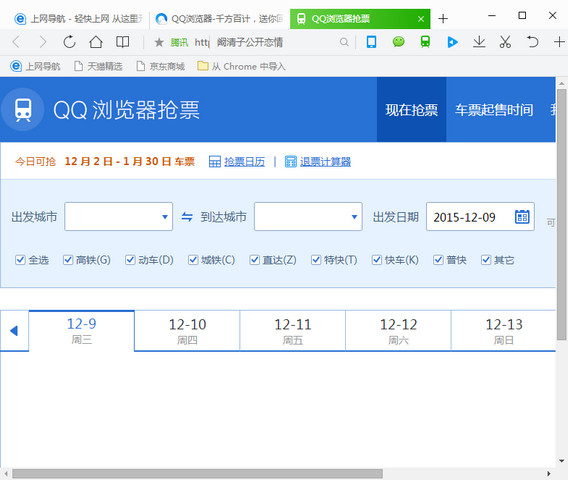Uncheck 高铁(G) train type
Viewport: 568px width, 480px height.
[68, 260]
